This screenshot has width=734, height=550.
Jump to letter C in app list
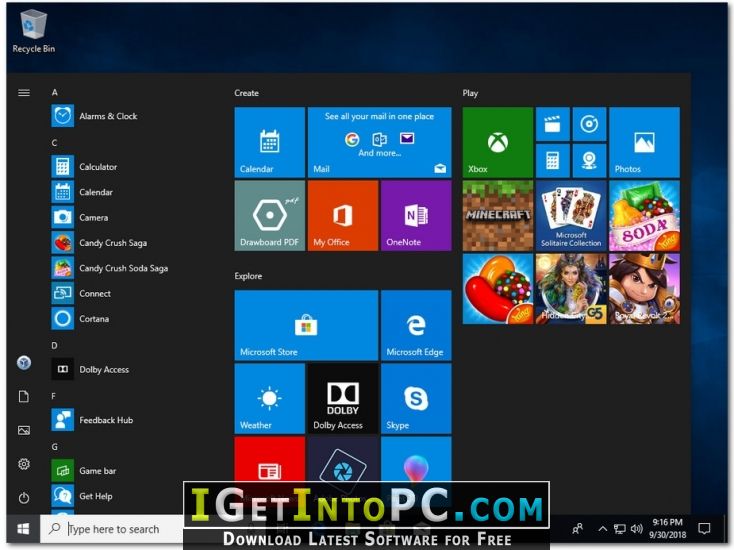pyautogui.click(x=54, y=143)
